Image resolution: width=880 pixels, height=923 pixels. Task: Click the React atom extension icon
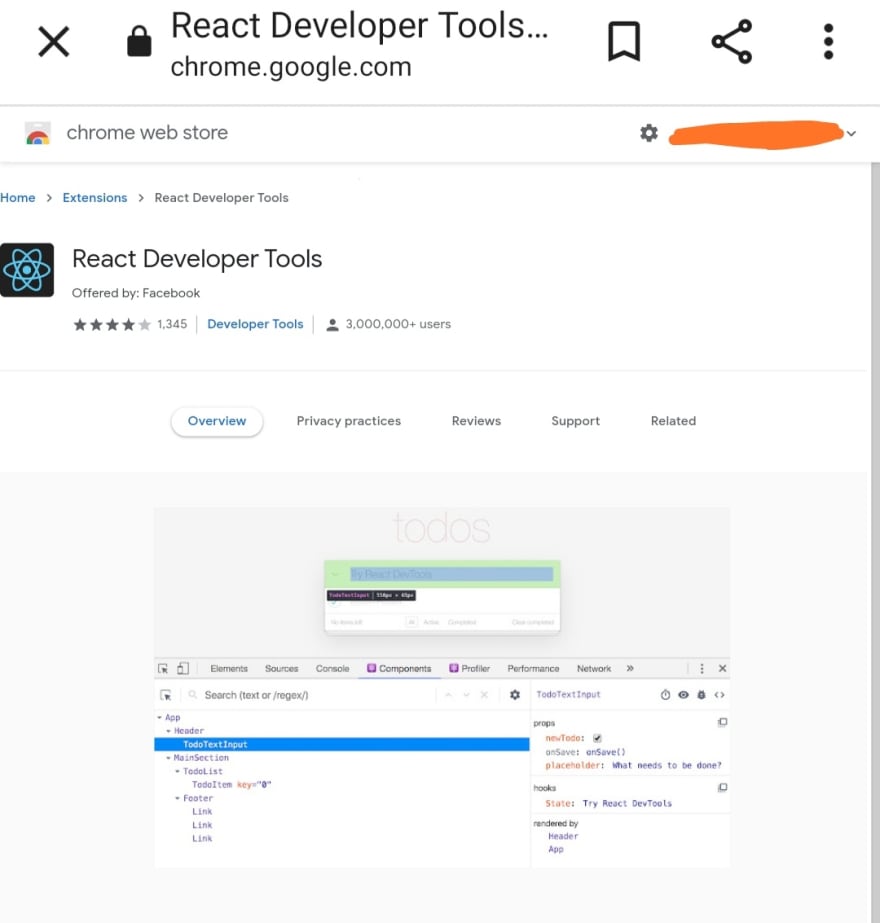click(26, 270)
